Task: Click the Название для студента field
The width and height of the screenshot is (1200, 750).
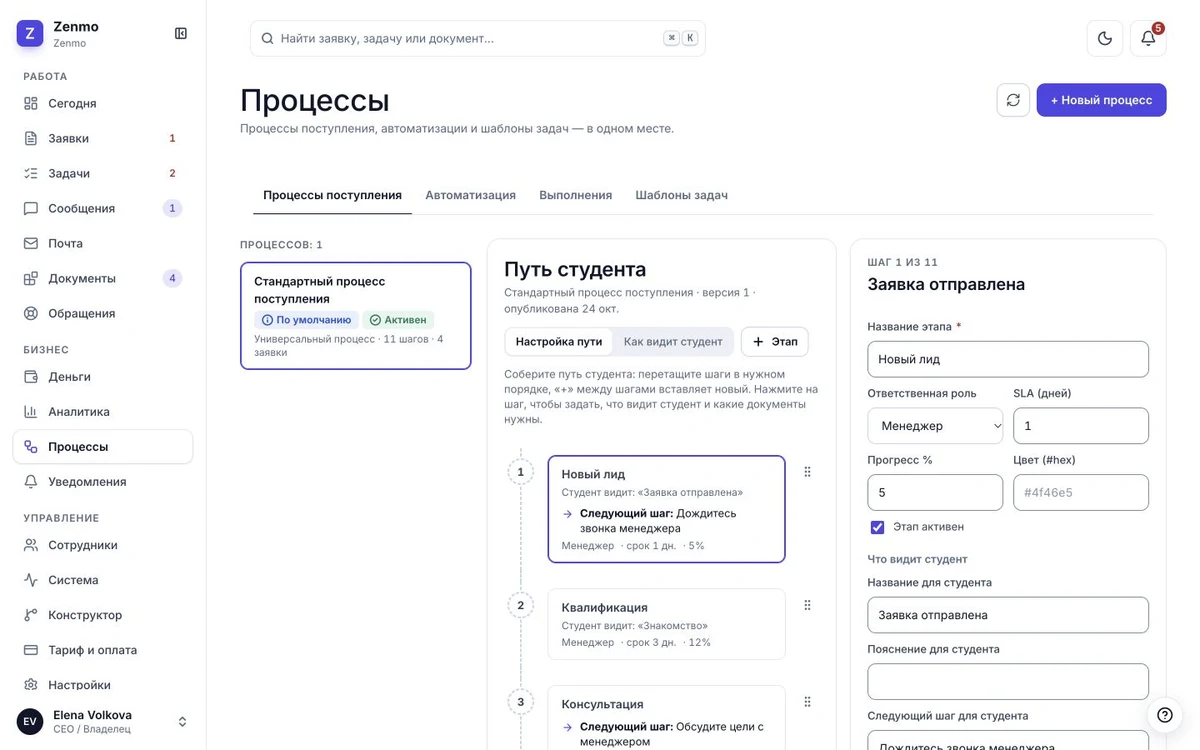Action: pyautogui.click(x=1008, y=615)
